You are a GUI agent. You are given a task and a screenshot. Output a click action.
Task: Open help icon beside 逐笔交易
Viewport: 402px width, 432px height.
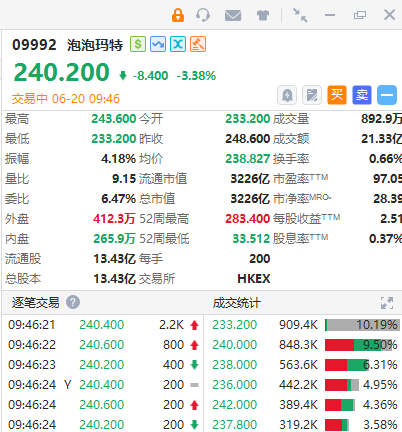73,302
